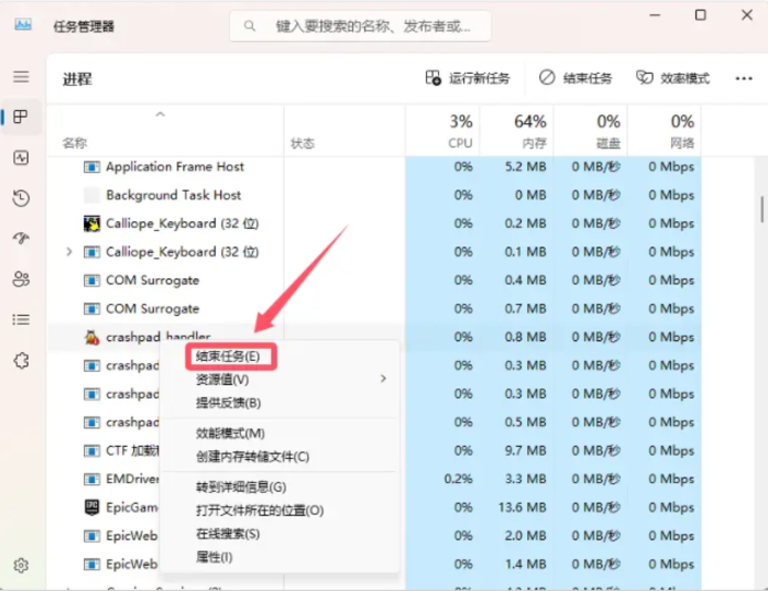Focus the search box at top
This screenshot has width=768, height=591.
pos(360,26)
